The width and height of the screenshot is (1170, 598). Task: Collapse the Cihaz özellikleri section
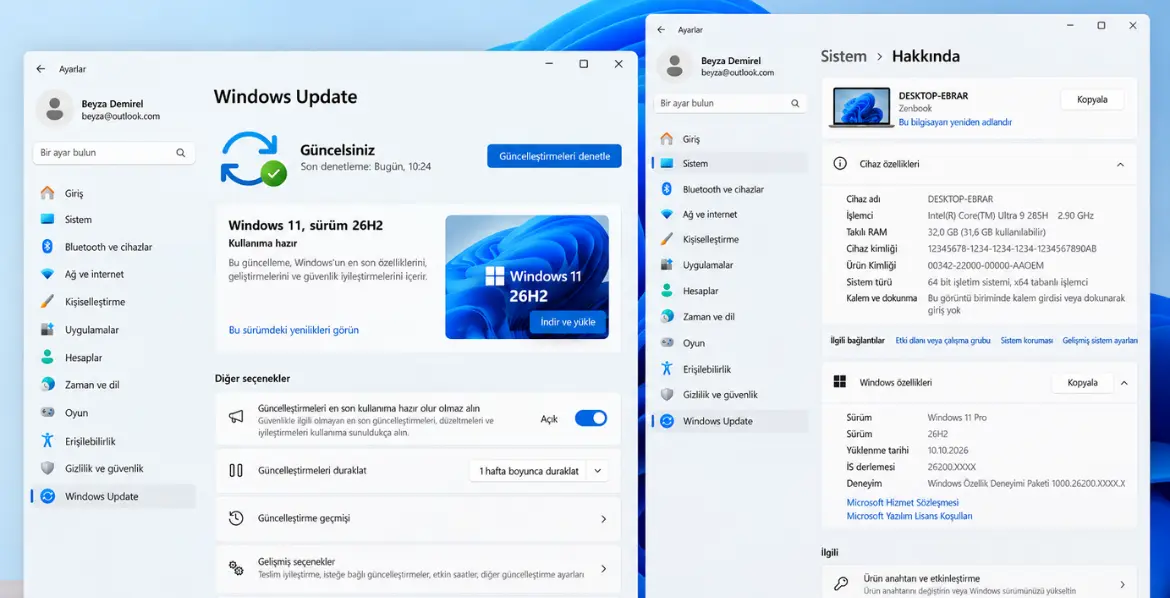(1120, 163)
